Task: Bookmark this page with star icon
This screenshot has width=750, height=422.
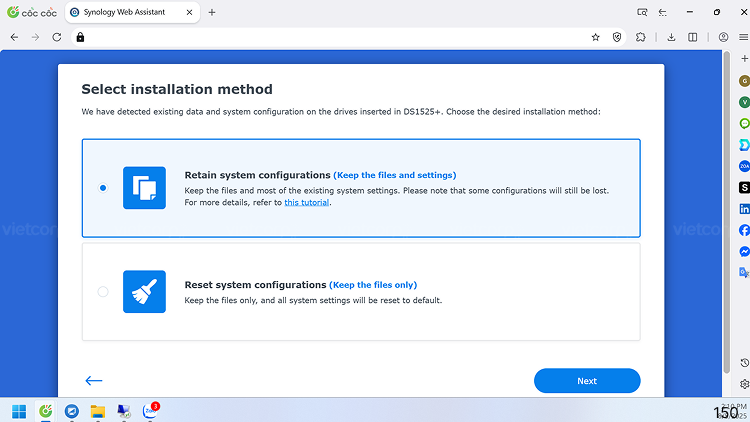Action: pos(596,37)
